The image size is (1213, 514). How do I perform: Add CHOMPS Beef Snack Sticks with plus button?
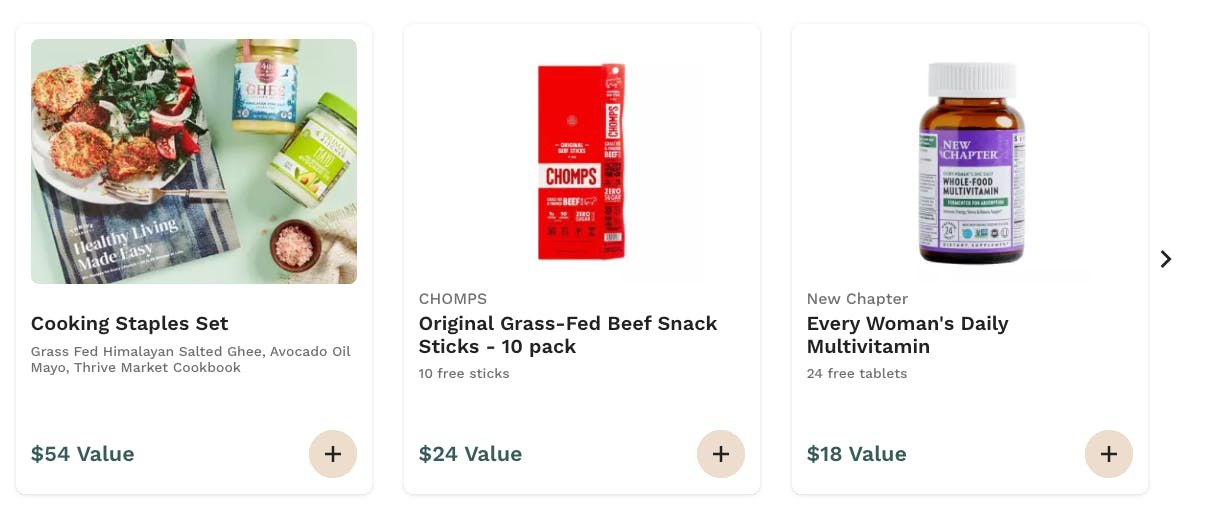[721, 454]
